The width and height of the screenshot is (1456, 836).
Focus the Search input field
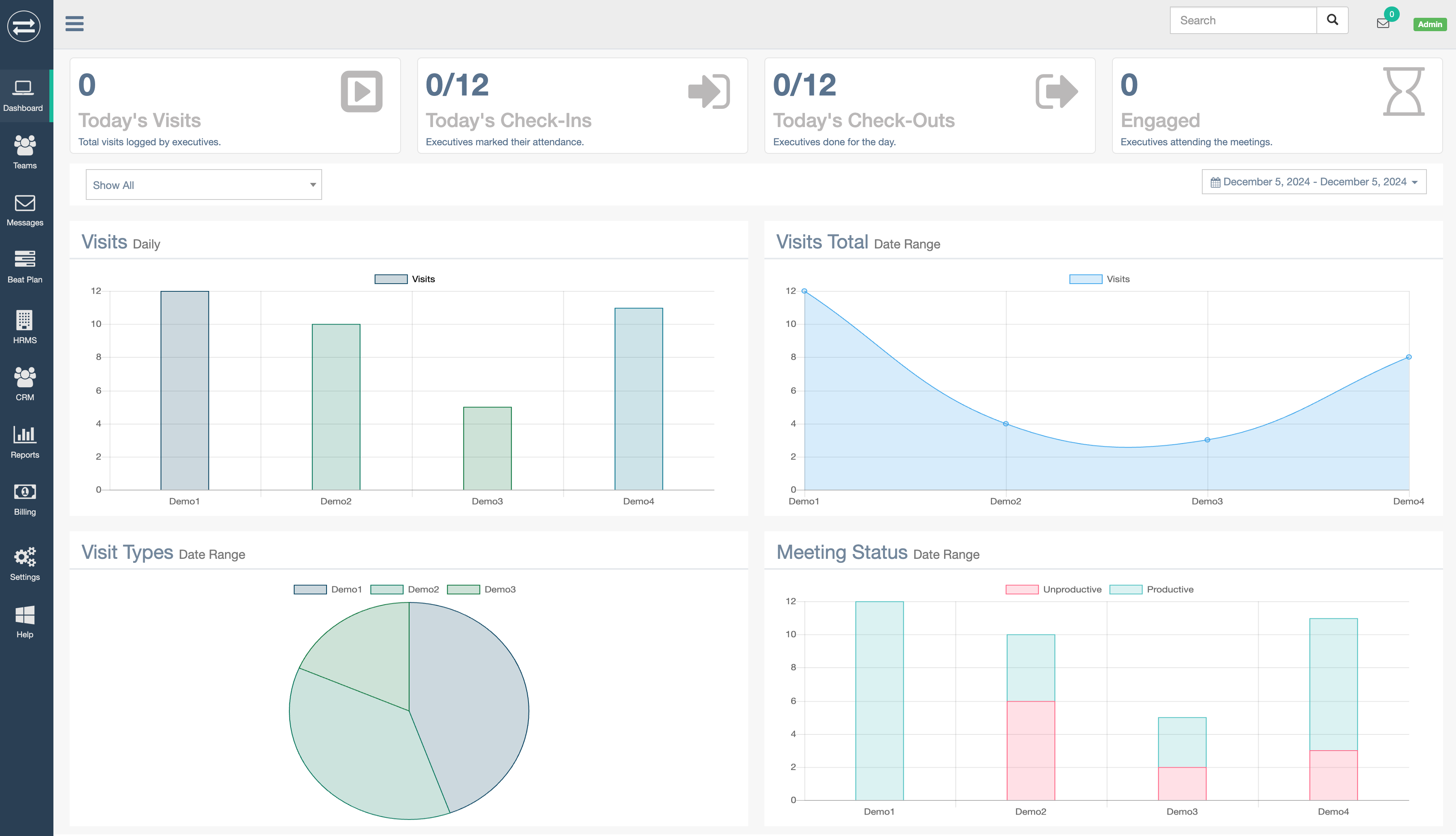(1243, 20)
